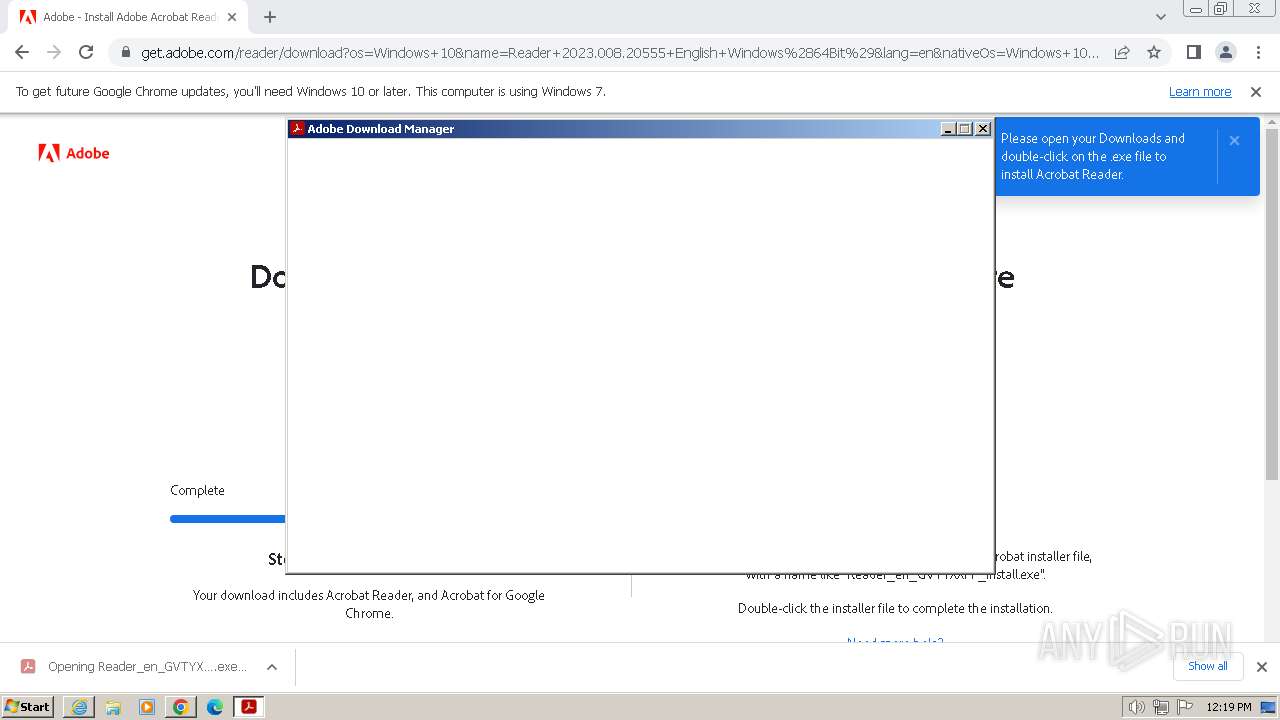Open the Learn more link about Chrome updates
The image size is (1280, 720).
tap(1200, 91)
